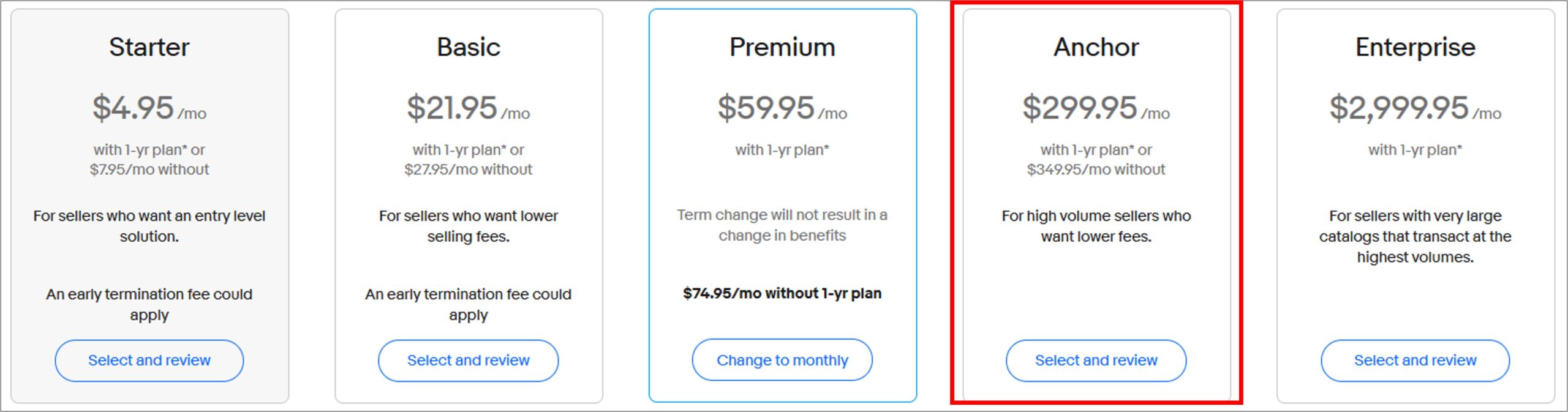The width and height of the screenshot is (1568, 412).
Task: Click Enterprise's very large catalogs description
Action: [1415, 236]
